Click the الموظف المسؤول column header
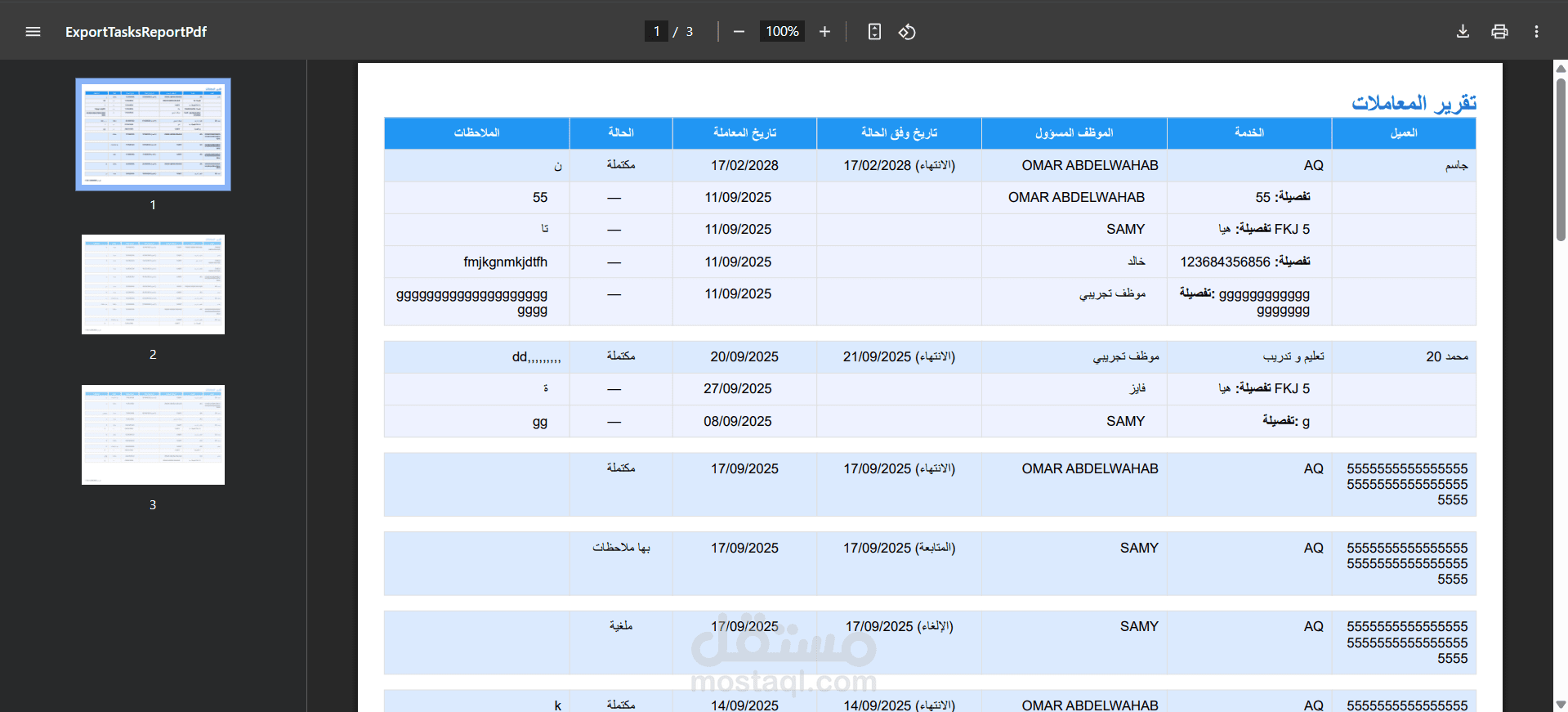Screen dimensions: 1568x712 coord(1074,132)
